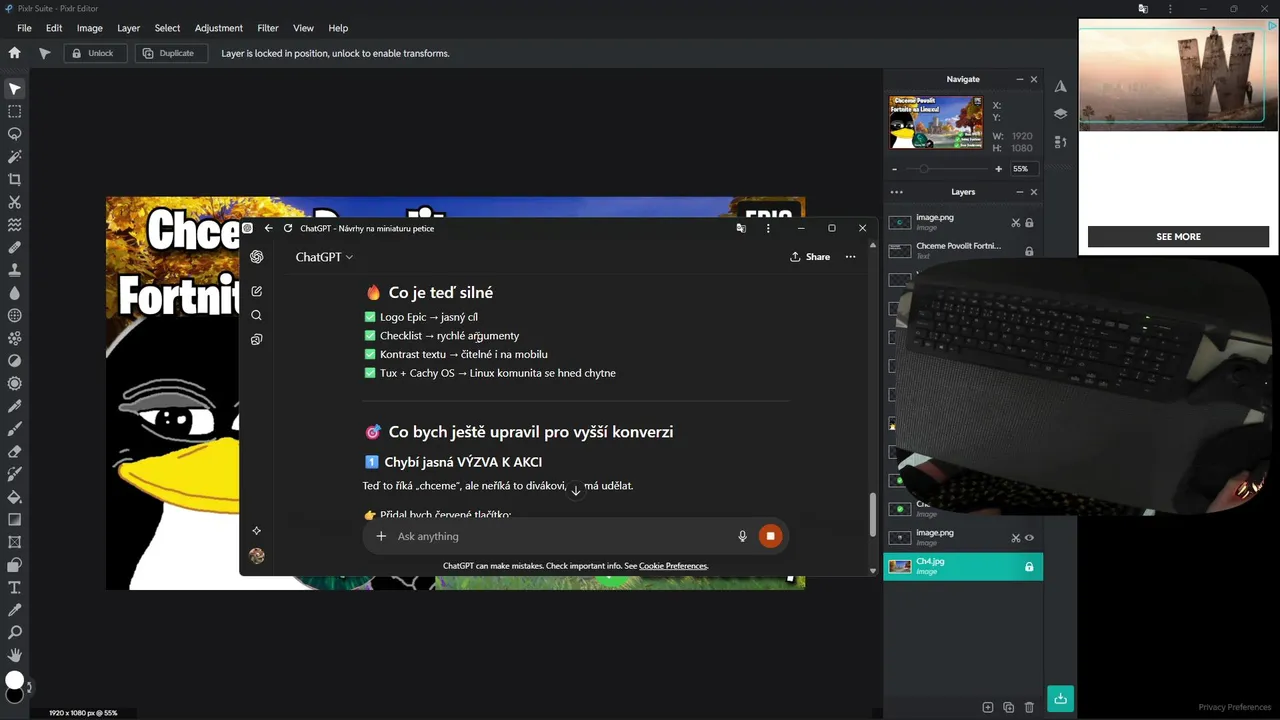Add a new layer in Layers panel
Screen dimensions: 1280x720
988,707
